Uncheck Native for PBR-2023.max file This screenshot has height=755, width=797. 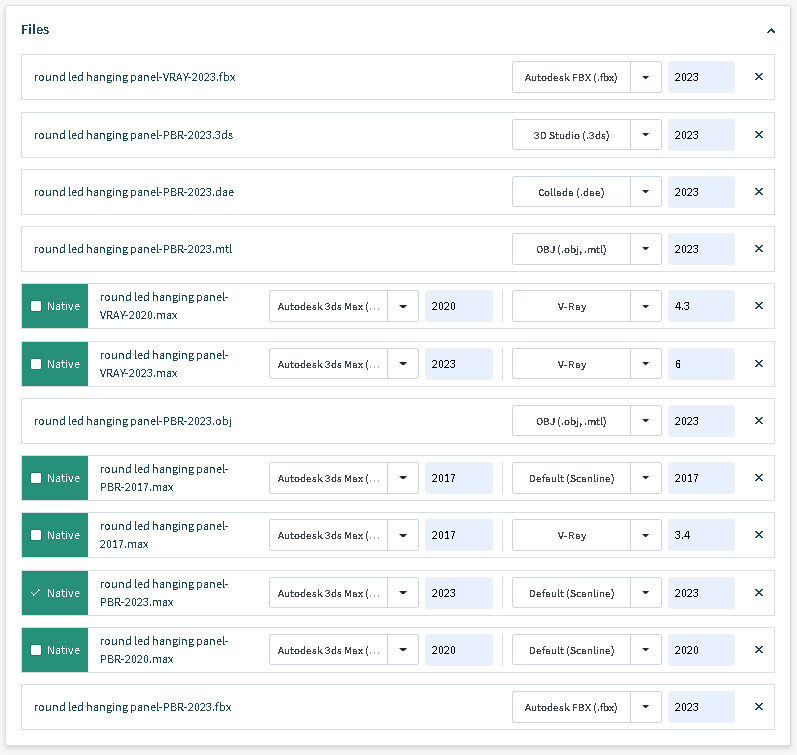coord(37,593)
